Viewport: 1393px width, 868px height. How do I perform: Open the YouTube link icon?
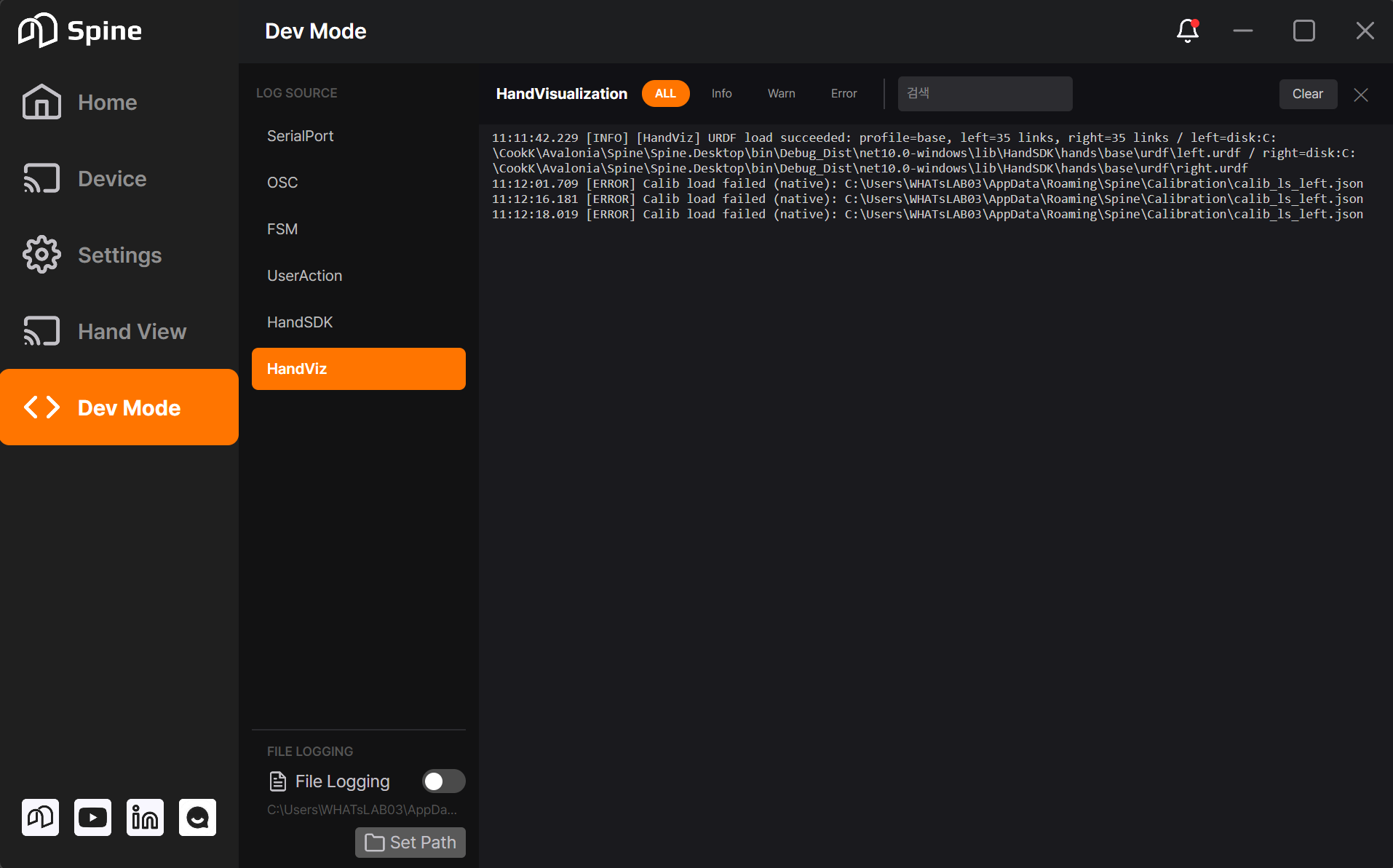point(93,817)
